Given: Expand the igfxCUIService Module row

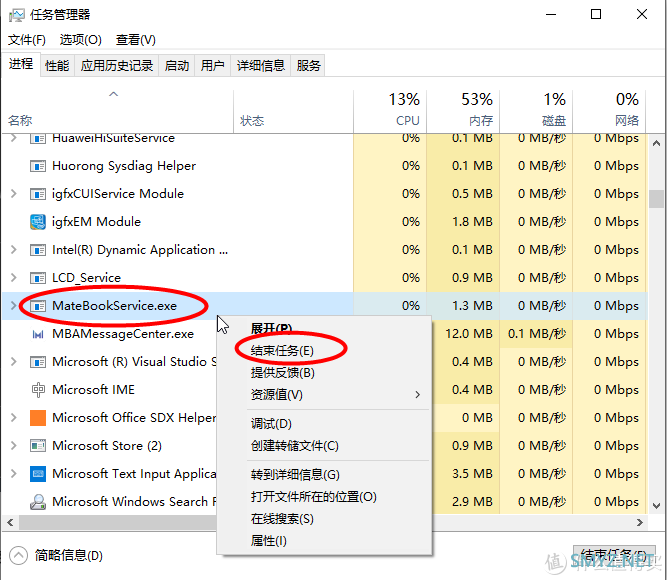Looking at the screenshot, I should [x=14, y=194].
